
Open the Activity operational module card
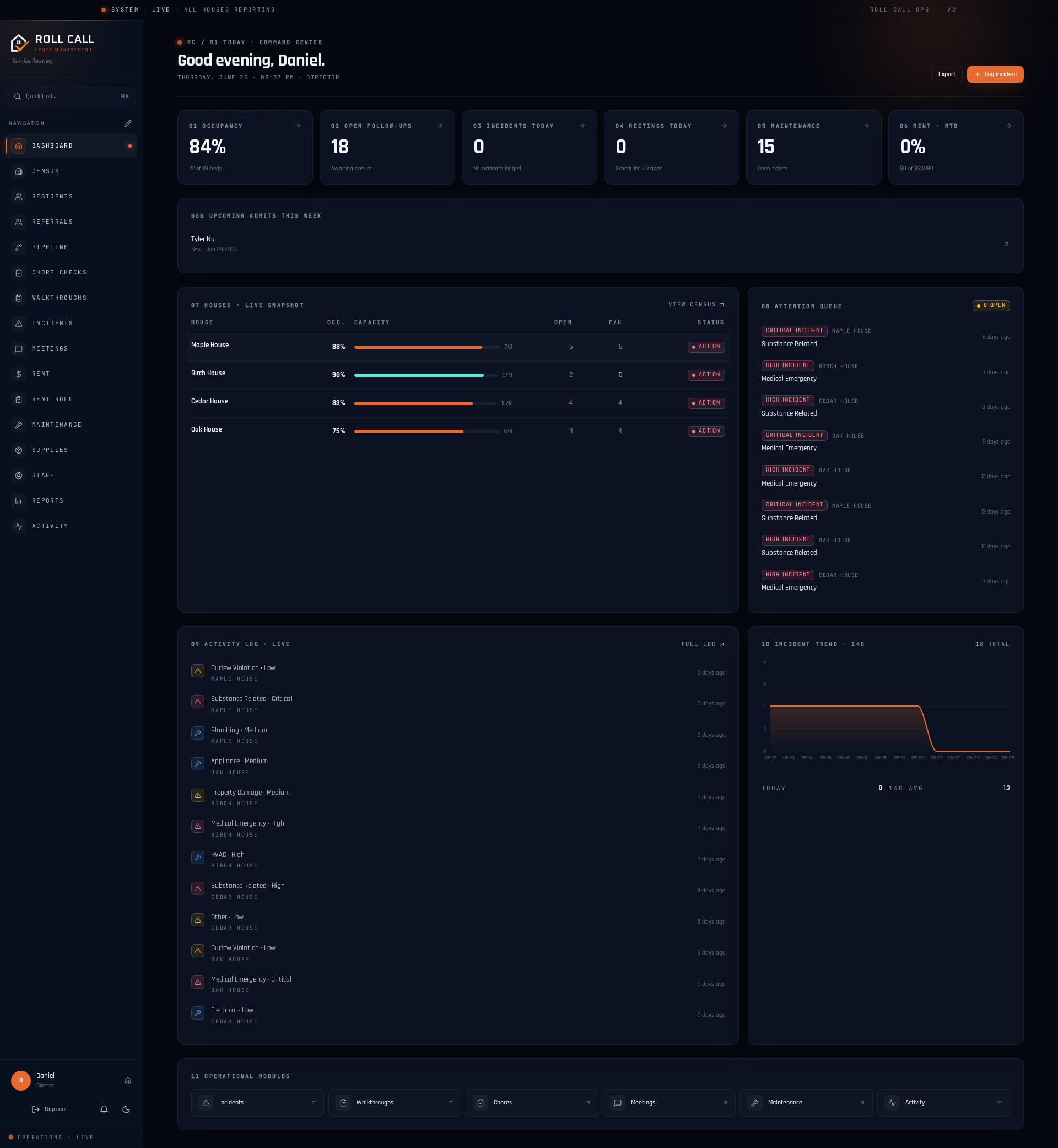point(943,1103)
